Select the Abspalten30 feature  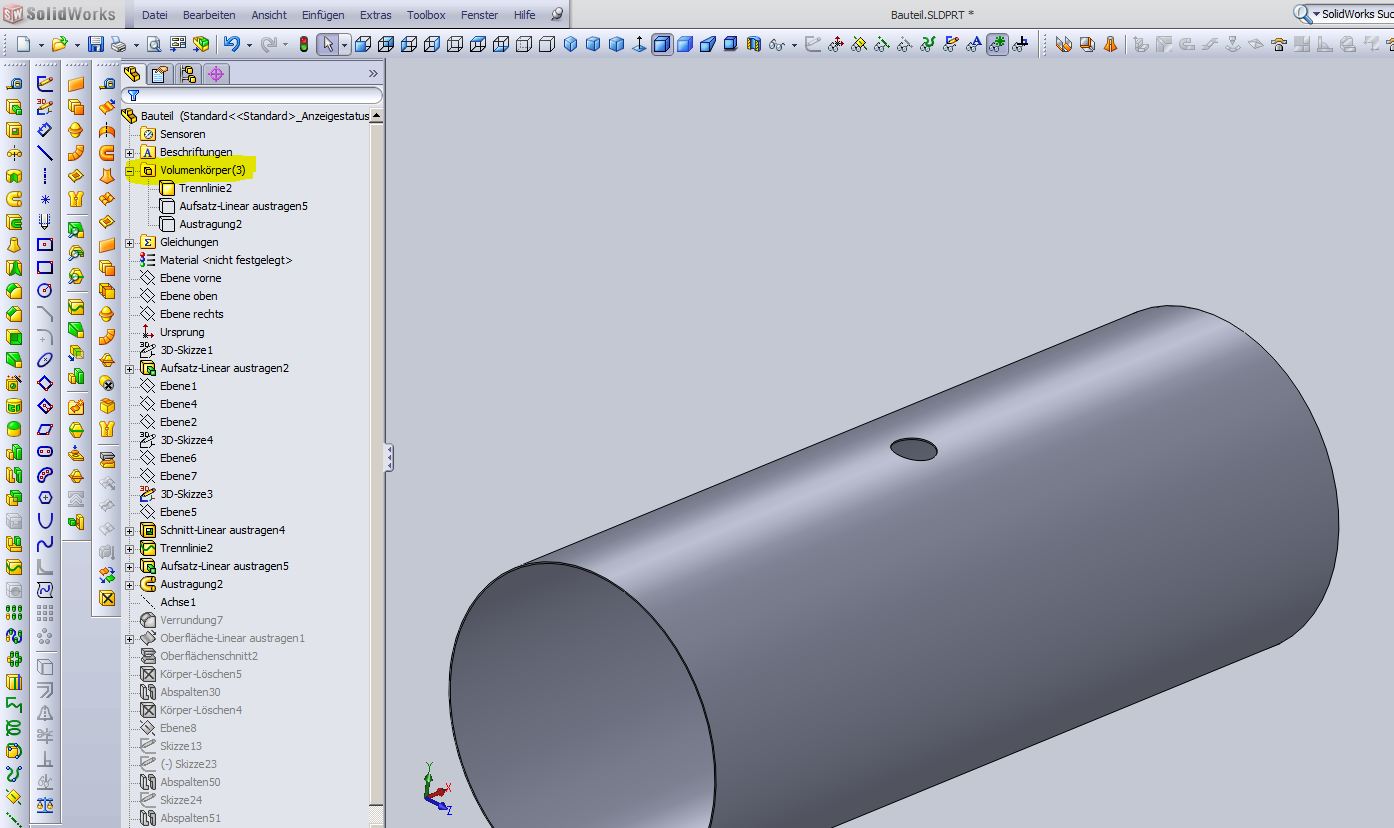point(190,692)
